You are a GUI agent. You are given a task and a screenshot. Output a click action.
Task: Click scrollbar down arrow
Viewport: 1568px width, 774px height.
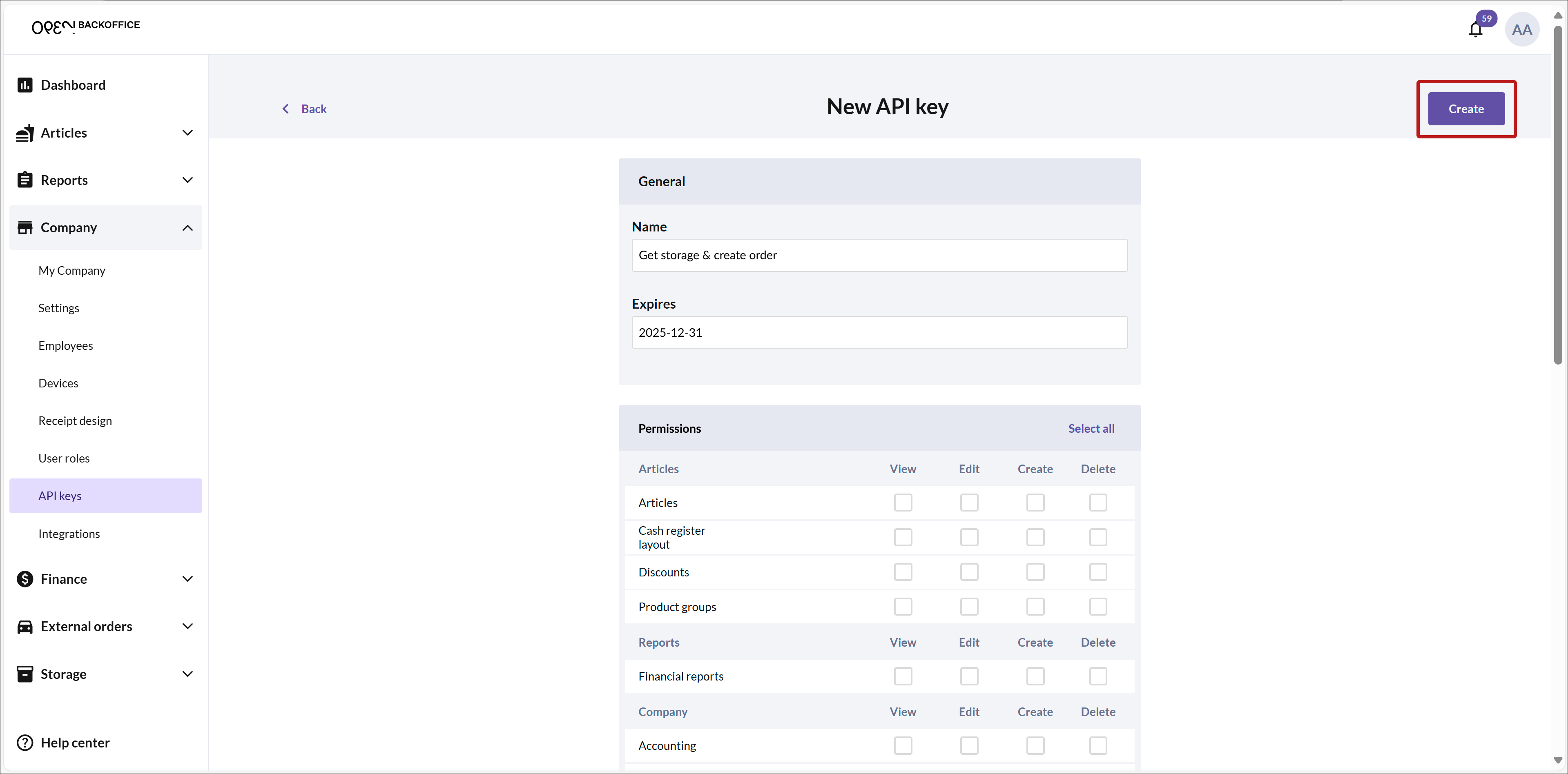tap(1558, 760)
